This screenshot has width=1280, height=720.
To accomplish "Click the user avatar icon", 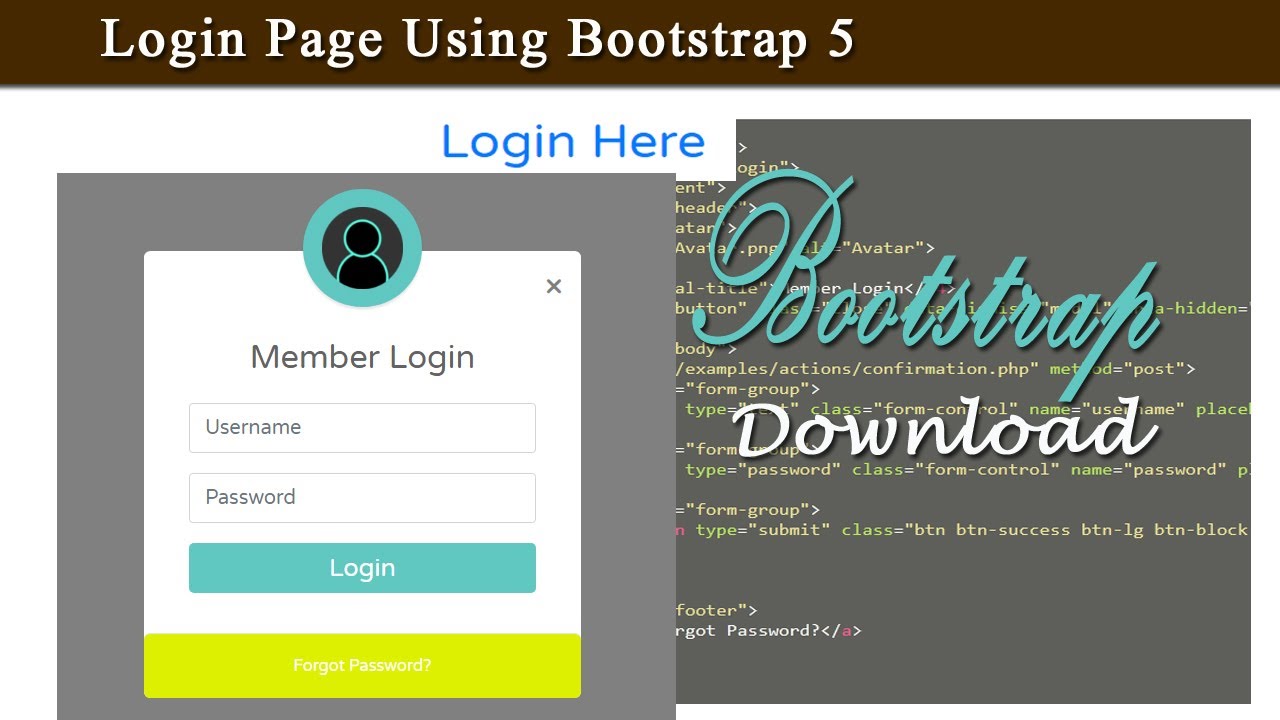I will click(x=362, y=248).
